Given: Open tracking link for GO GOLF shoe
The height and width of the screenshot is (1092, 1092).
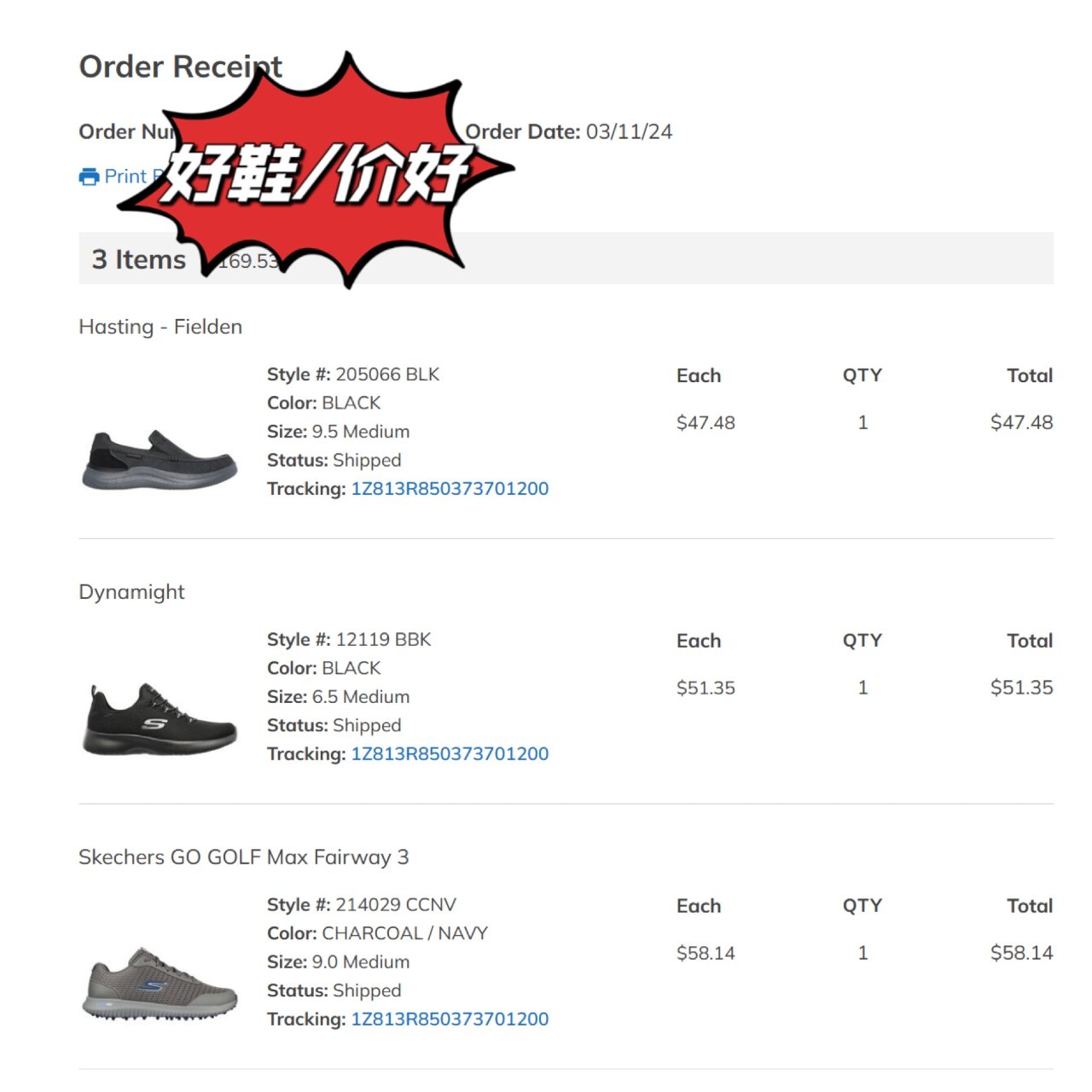Looking at the screenshot, I should (x=450, y=1019).
